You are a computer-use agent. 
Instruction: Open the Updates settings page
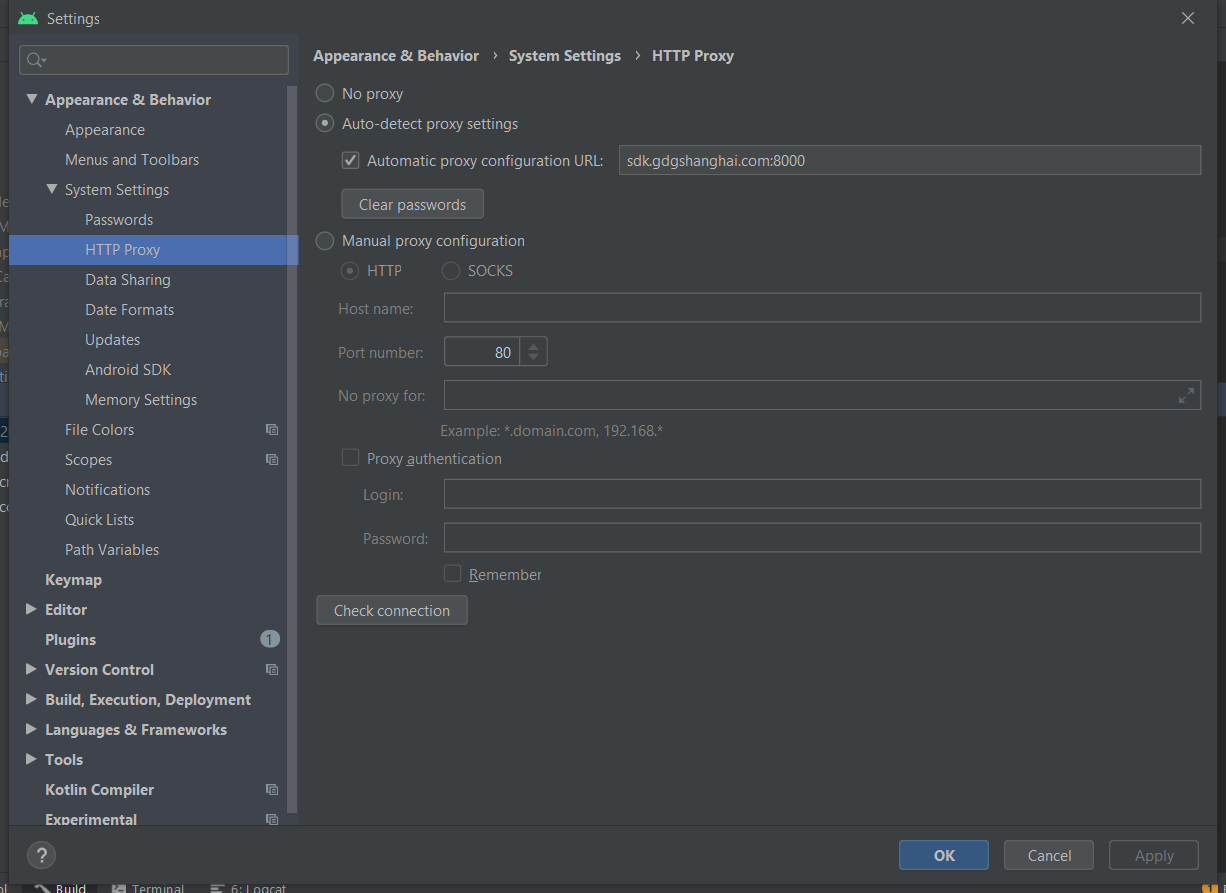[x=113, y=340]
